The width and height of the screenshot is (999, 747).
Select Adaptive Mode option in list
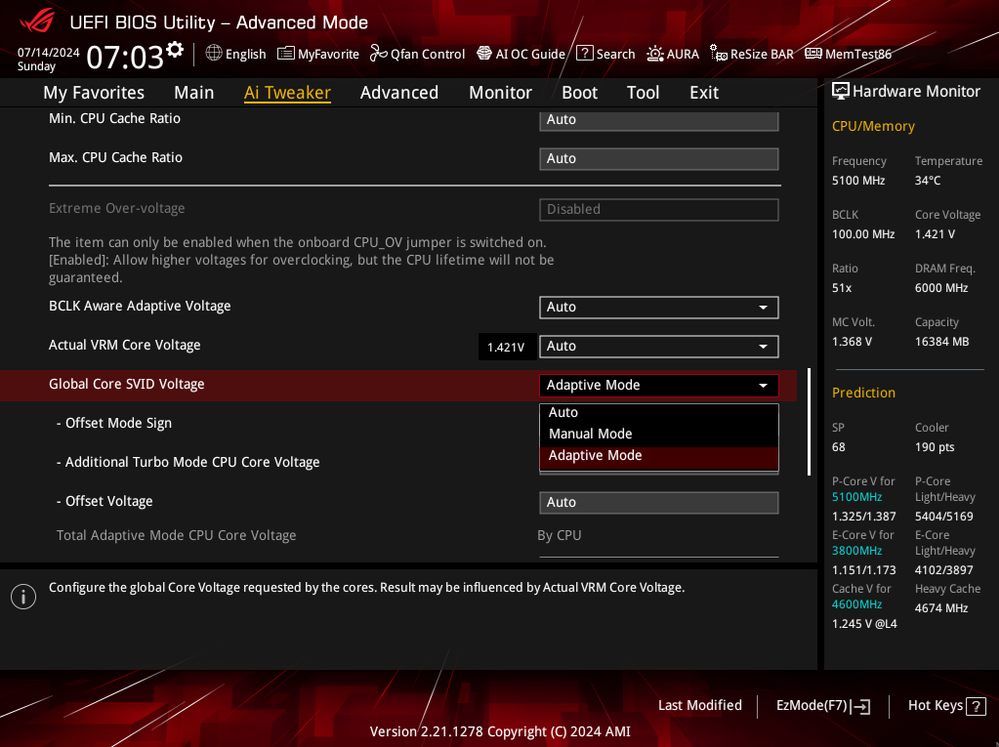pyautogui.click(x=659, y=456)
